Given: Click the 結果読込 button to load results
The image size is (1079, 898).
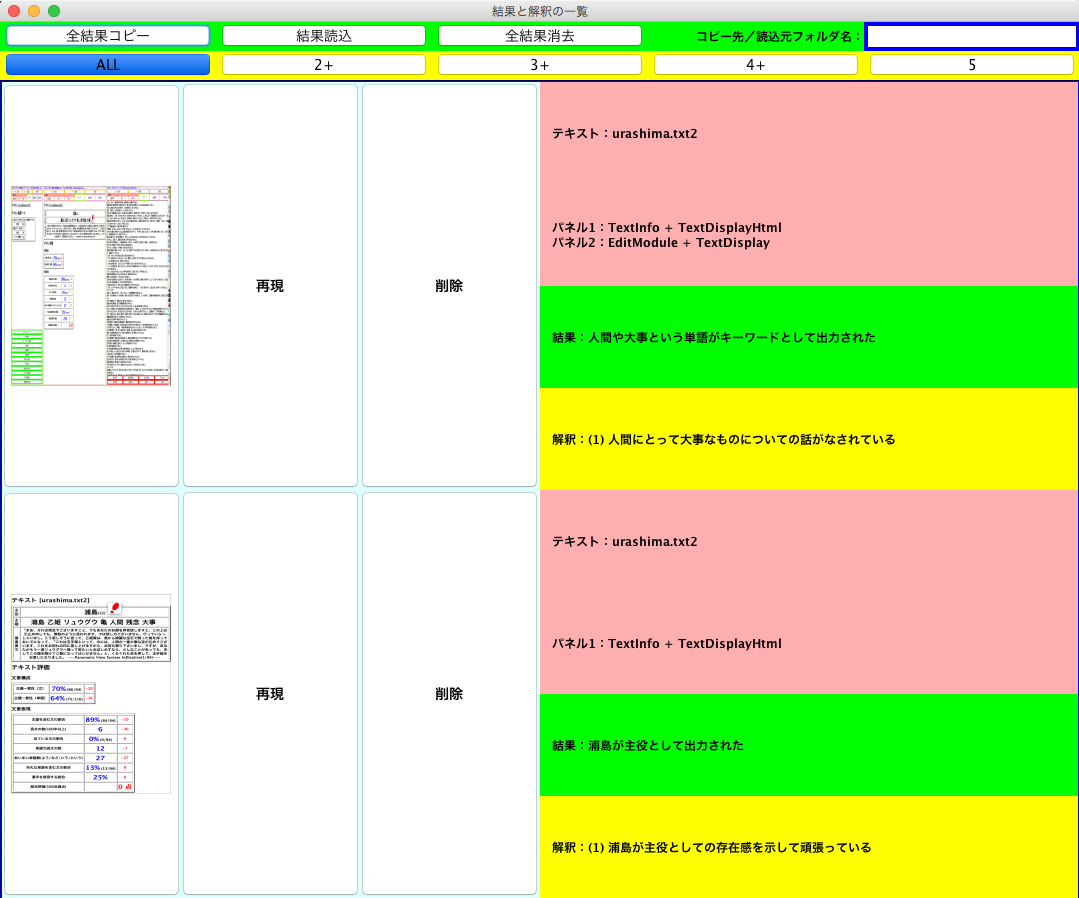Looking at the screenshot, I should [x=323, y=35].
